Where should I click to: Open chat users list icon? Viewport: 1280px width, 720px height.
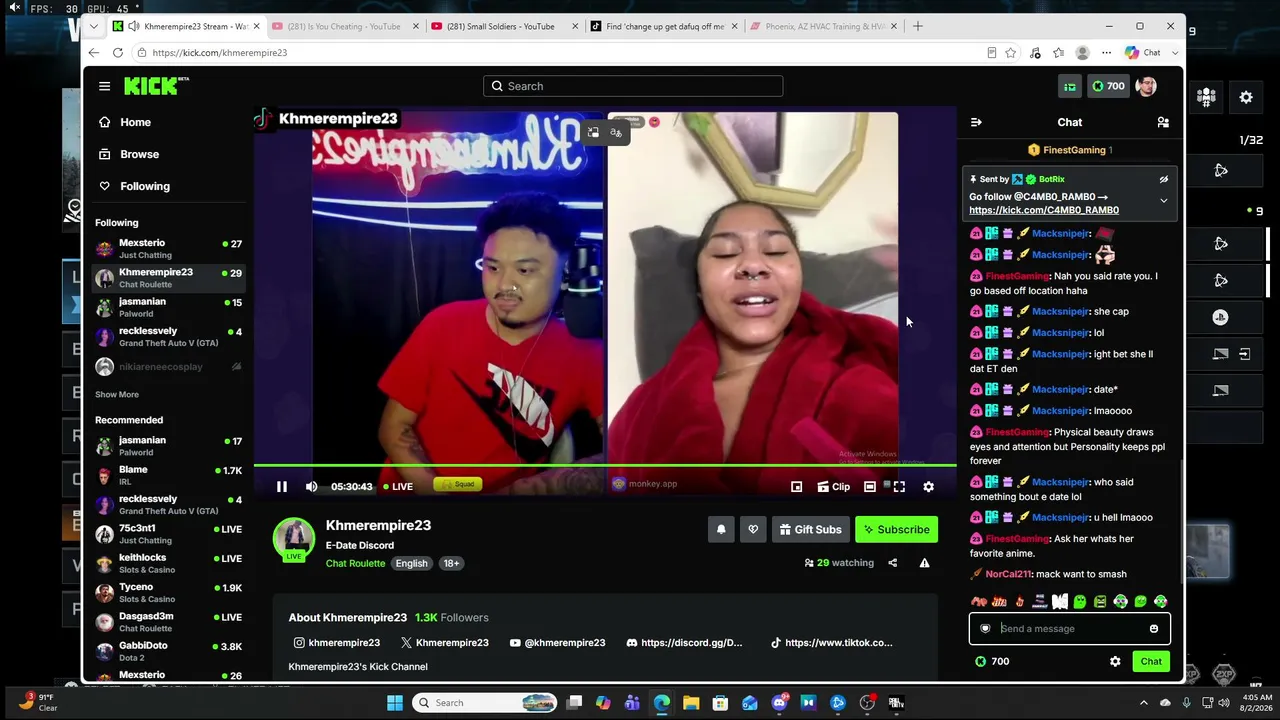point(1163,122)
